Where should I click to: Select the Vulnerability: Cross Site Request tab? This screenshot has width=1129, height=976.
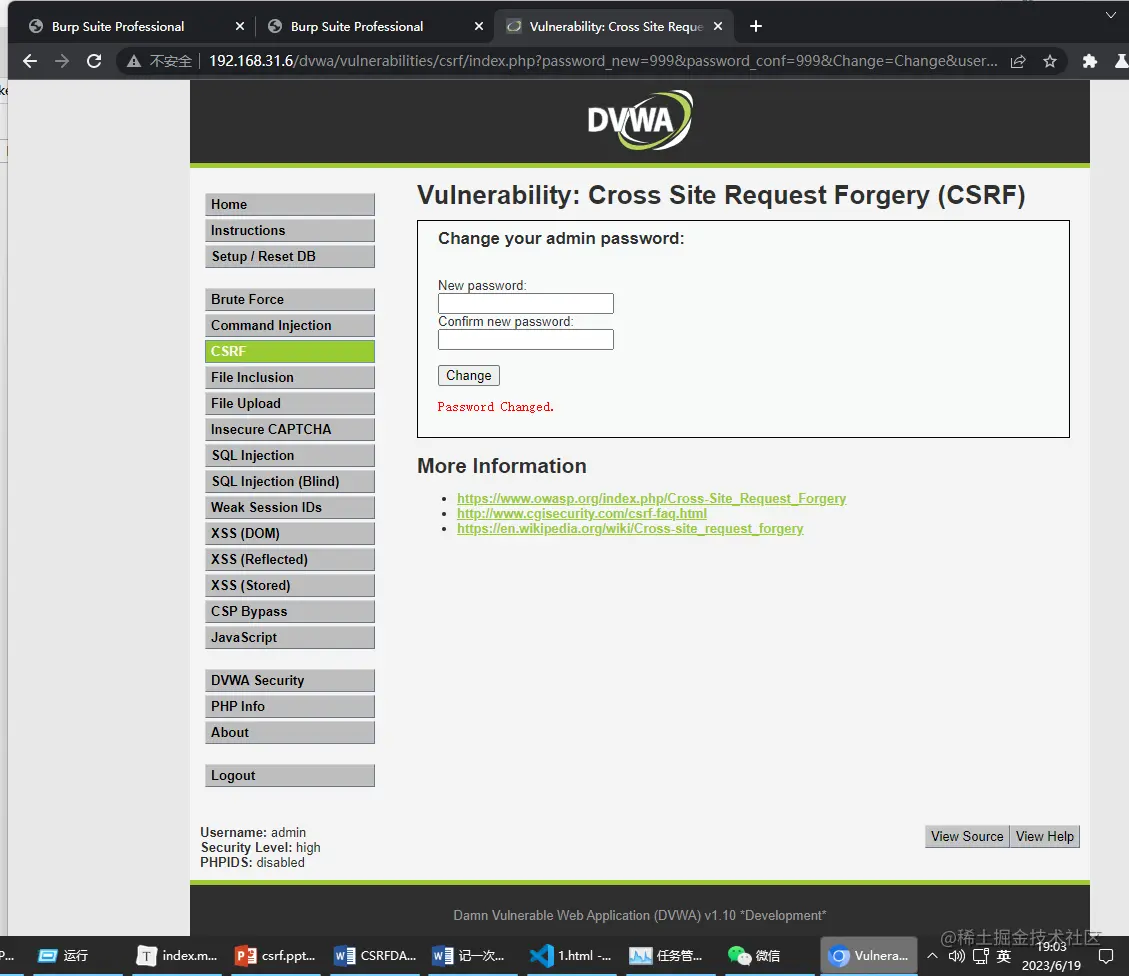[615, 27]
